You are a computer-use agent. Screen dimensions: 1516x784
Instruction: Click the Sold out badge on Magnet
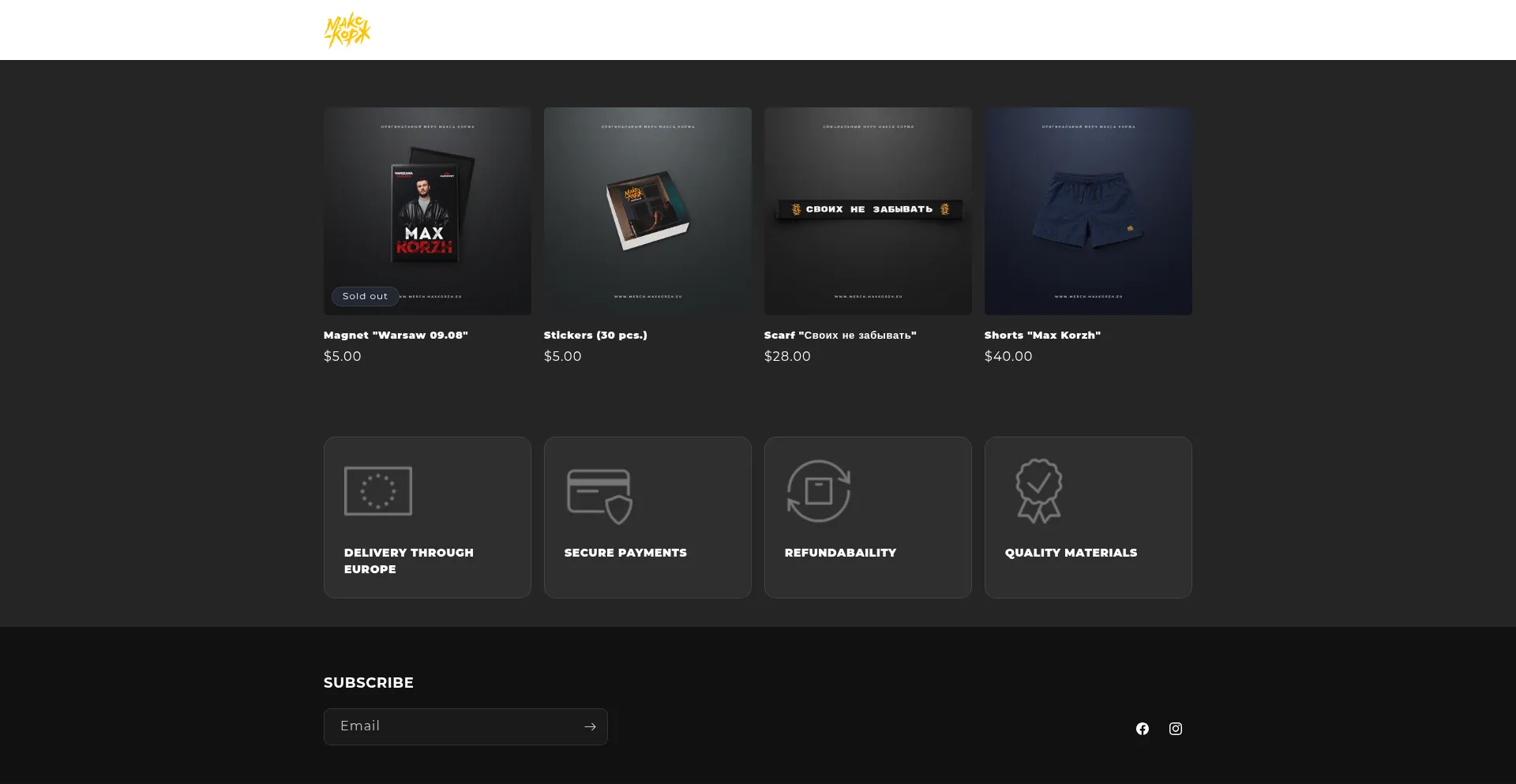[365, 296]
